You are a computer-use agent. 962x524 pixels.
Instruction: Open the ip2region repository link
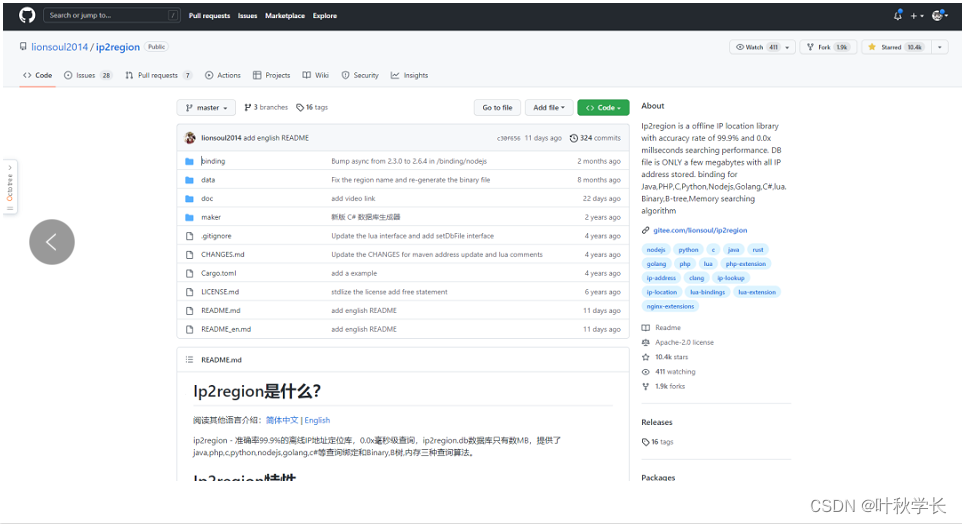coord(118,47)
